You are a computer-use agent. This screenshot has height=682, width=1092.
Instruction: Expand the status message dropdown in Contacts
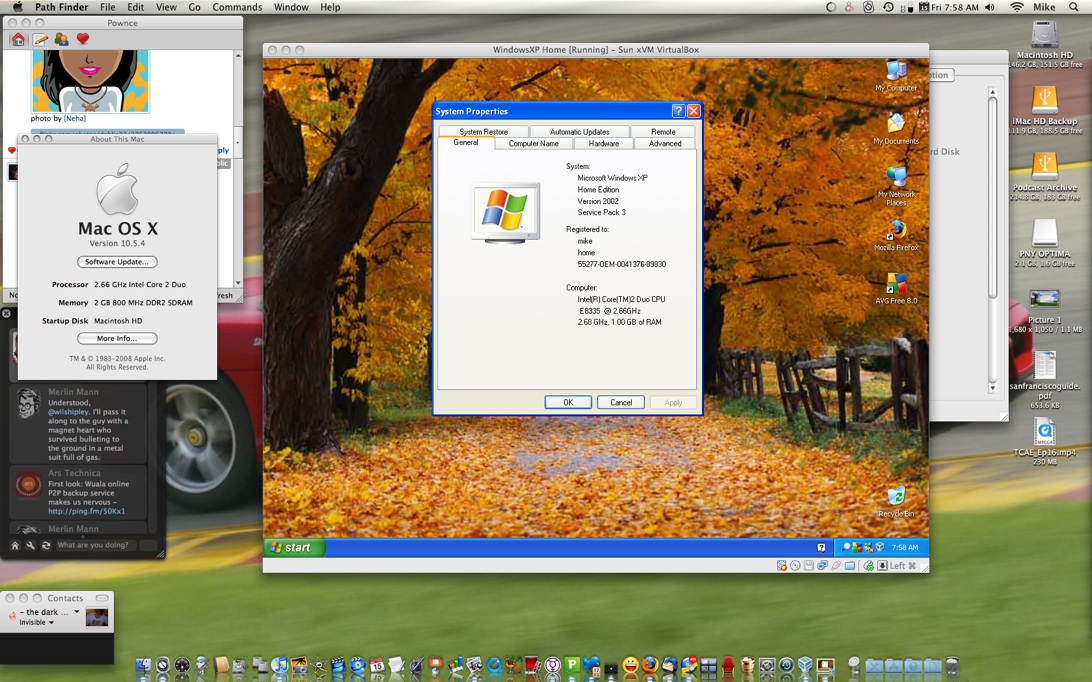coord(76,612)
